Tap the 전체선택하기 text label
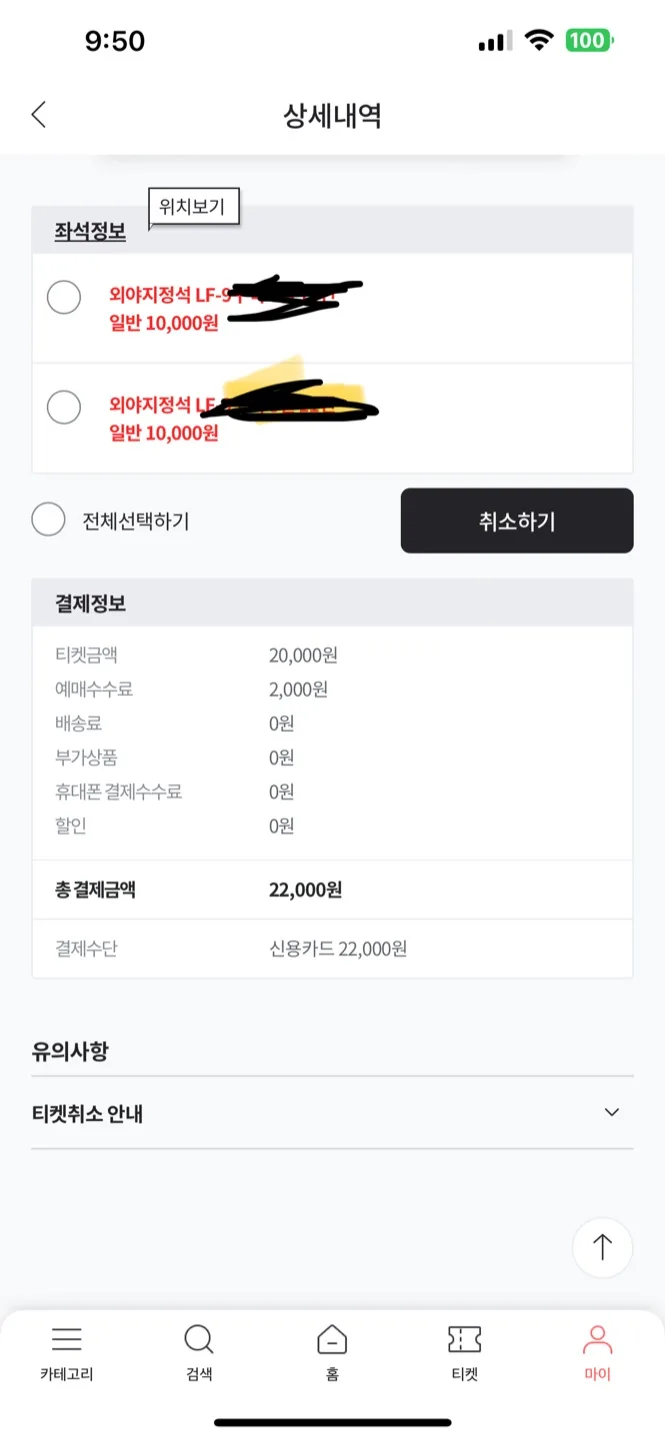This screenshot has height=1440, width=665. pos(136,521)
